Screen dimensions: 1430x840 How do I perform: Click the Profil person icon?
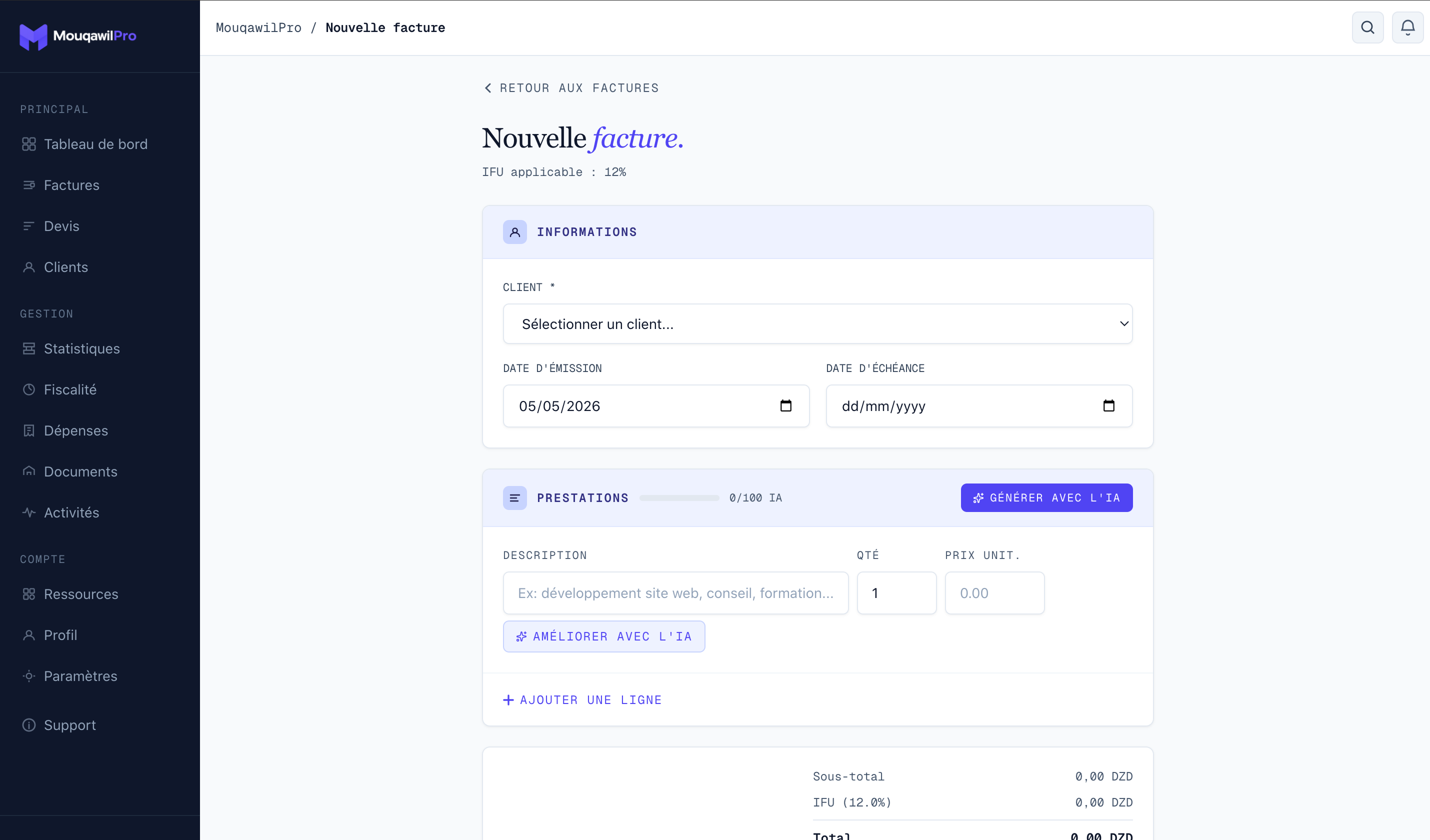29,634
